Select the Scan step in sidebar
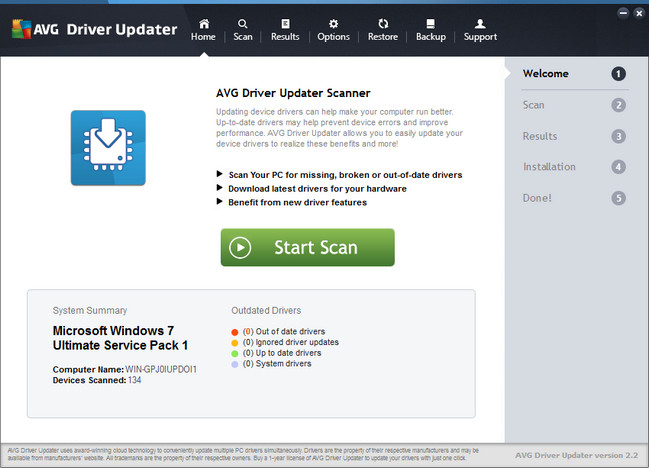Viewport: 649px width, 468px height. (534, 105)
